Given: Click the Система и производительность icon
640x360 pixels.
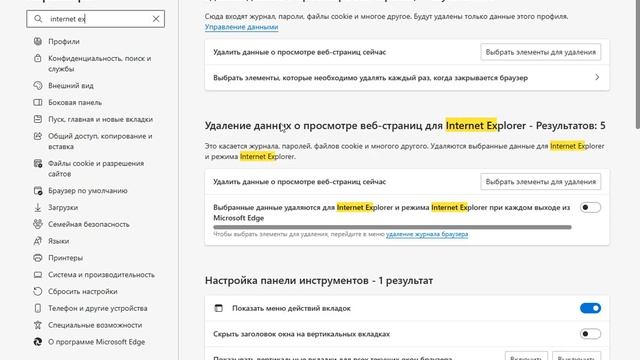Looking at the screenshot, I should click(38, 275).
